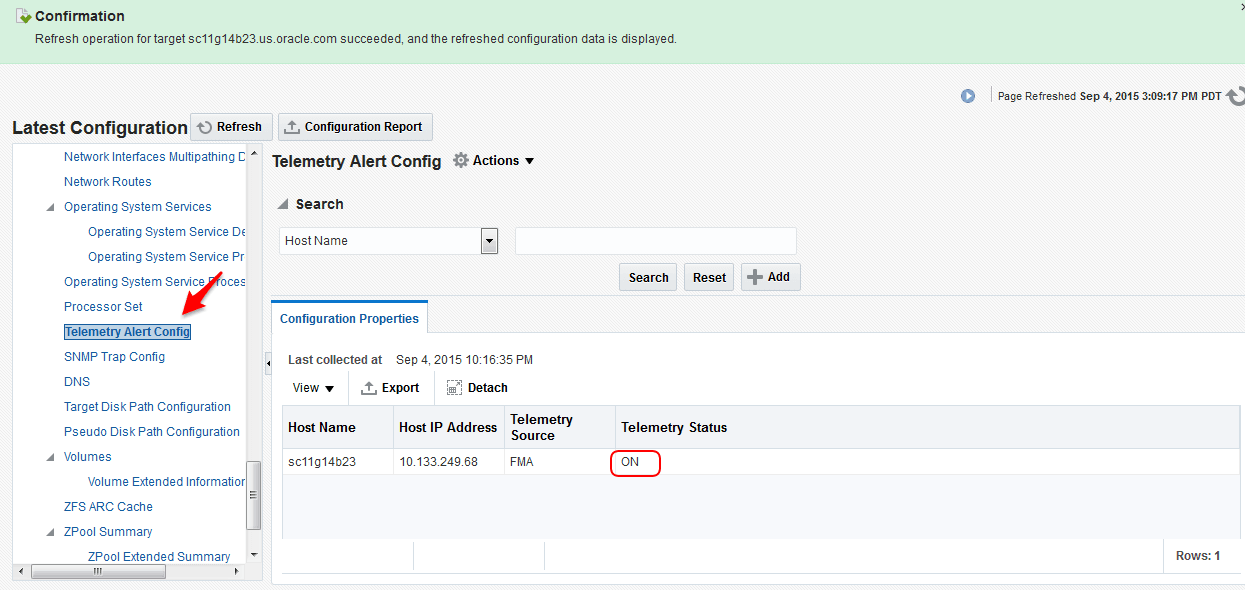1245x590 pixels.
Task: Open Operating System Service Proces... item
Action: point(155,282)
